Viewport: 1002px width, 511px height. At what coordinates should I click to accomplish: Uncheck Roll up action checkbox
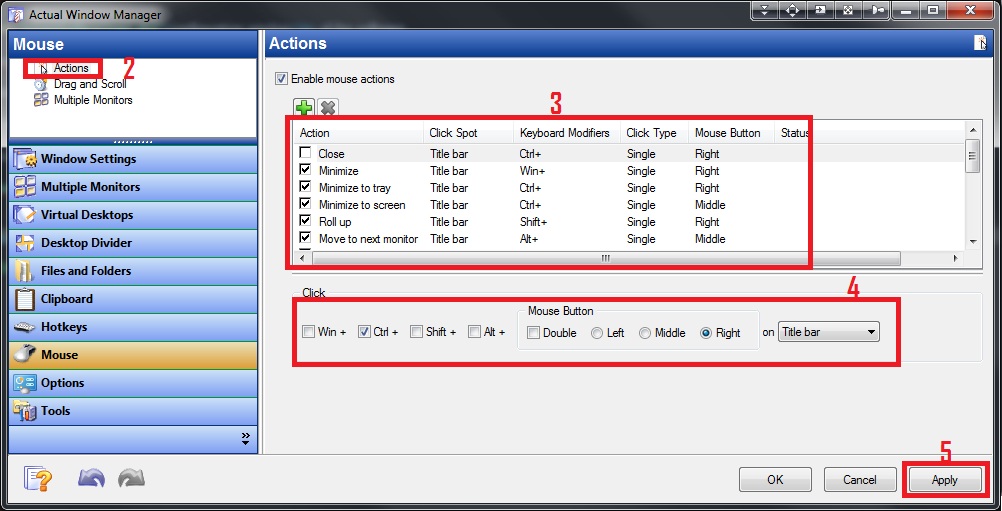pos(305,221)
